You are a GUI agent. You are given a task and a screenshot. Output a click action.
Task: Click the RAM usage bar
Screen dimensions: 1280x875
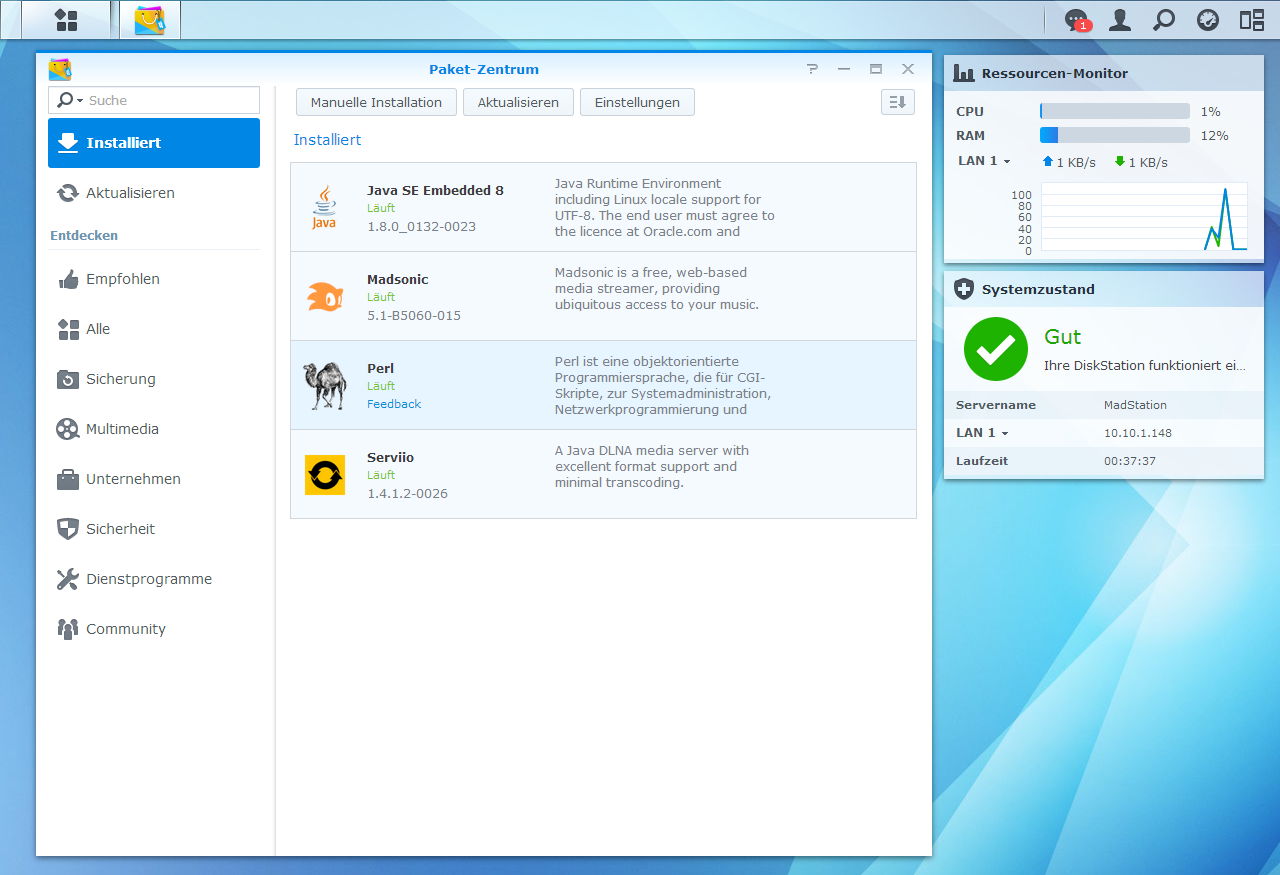point(1114,135)
